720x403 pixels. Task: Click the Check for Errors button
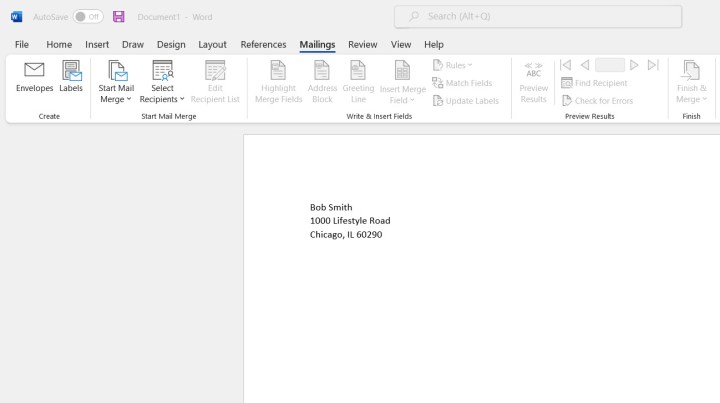[598, 101]
